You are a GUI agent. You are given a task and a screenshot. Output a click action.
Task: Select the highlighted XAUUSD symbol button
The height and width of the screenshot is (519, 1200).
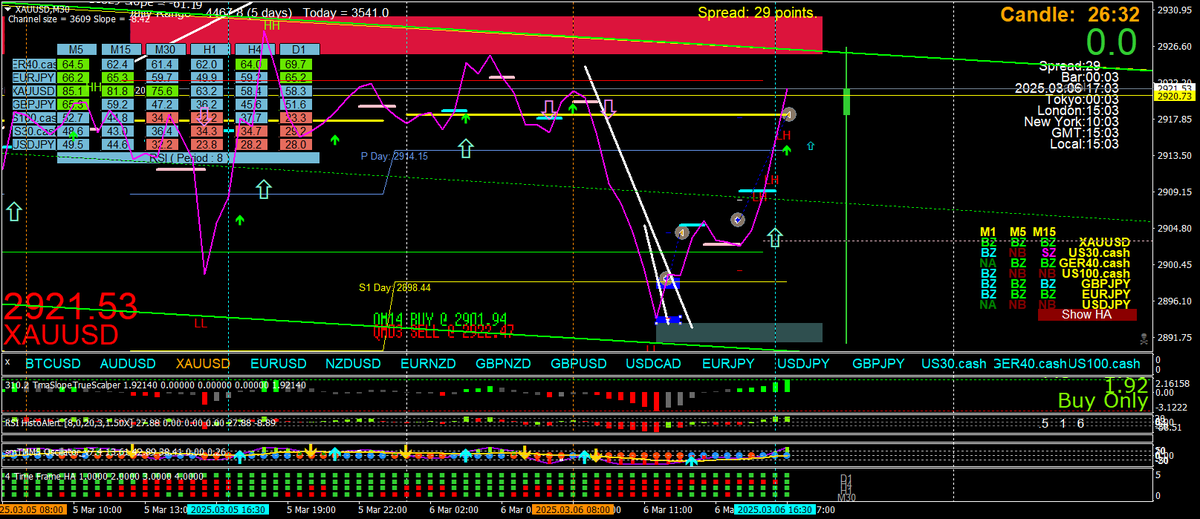(201, 364)
